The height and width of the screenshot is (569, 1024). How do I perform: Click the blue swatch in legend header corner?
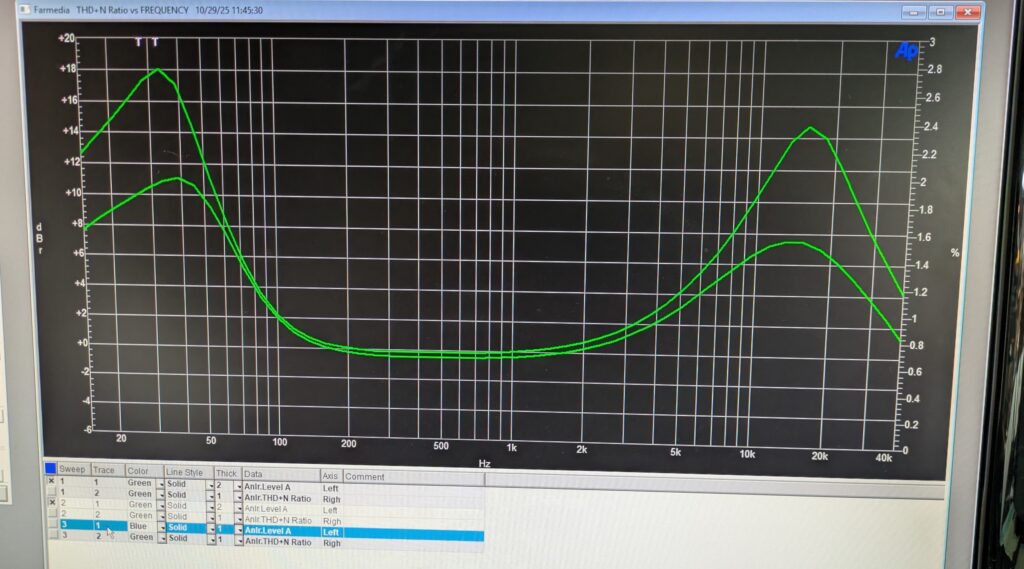tap(50, 469)
